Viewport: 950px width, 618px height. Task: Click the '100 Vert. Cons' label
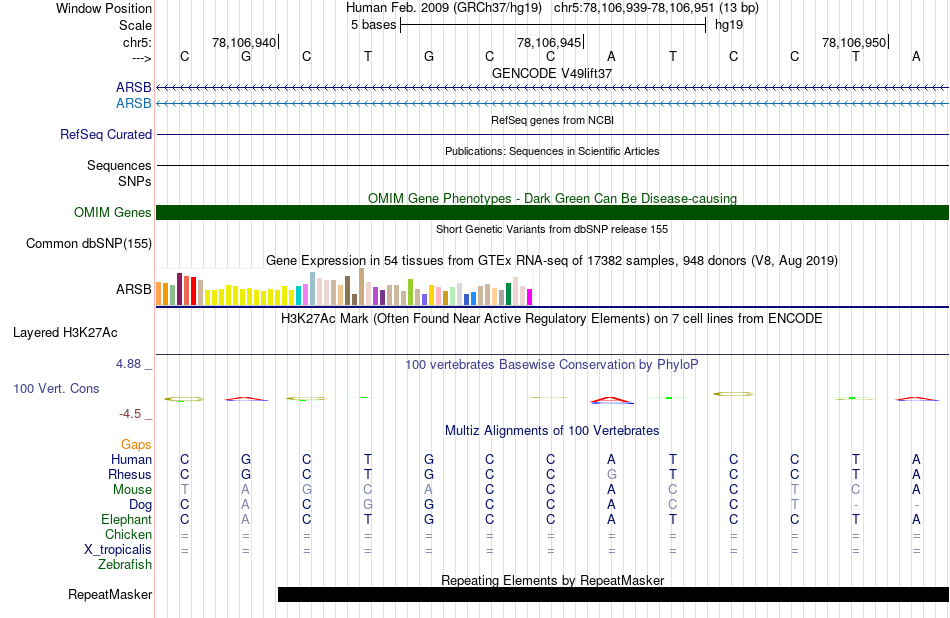point(56,389)
